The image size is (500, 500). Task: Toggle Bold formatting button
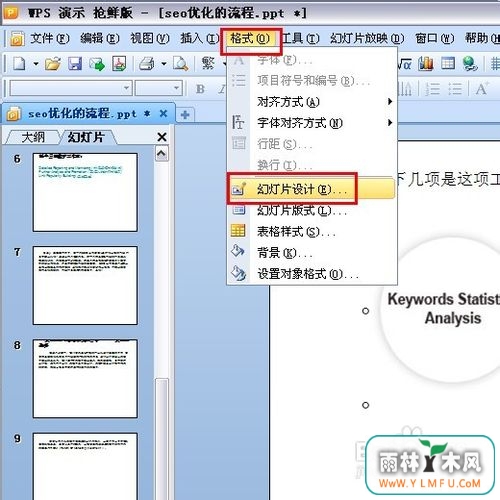200,89
